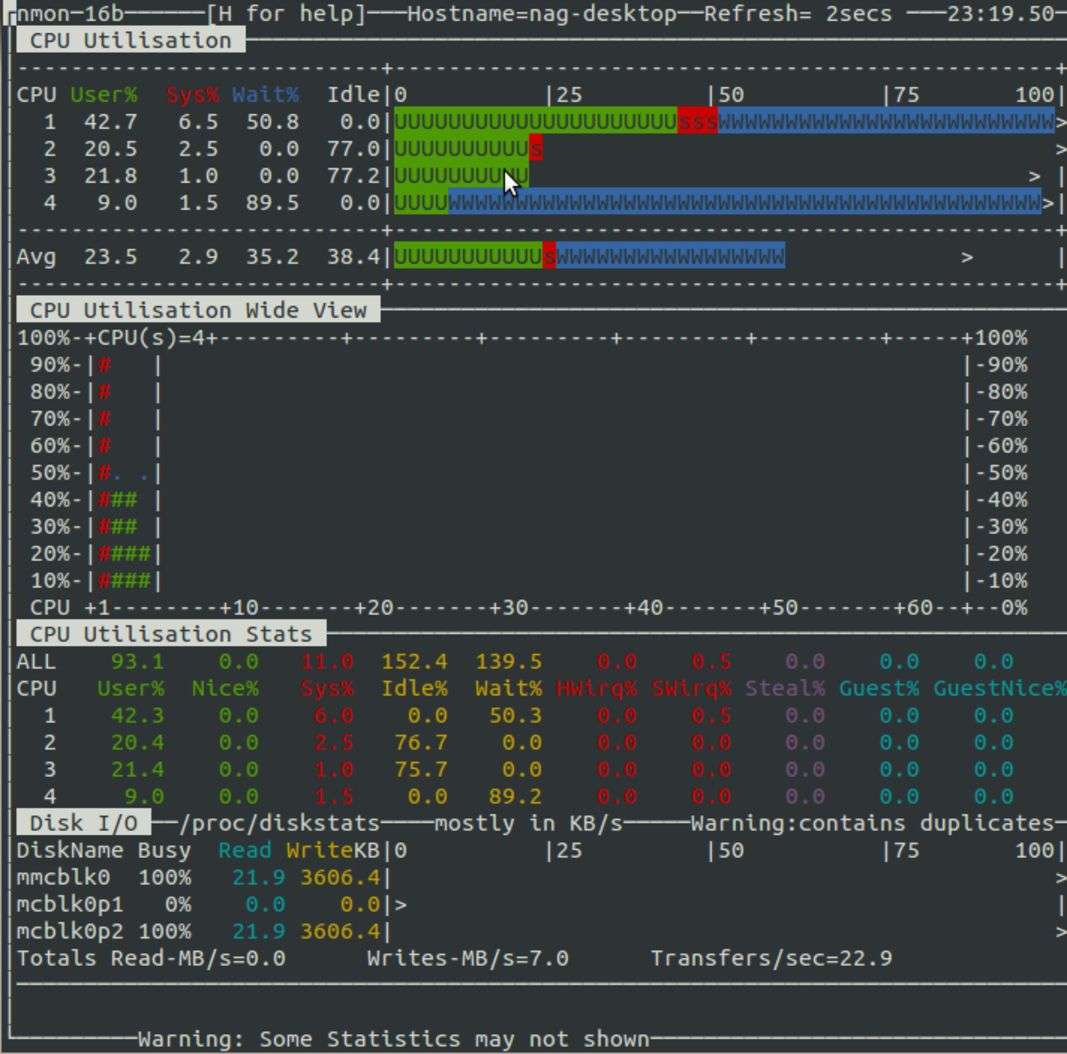
Task: Click the blue Wait bar for CPU 4
Action: [744, 203]
